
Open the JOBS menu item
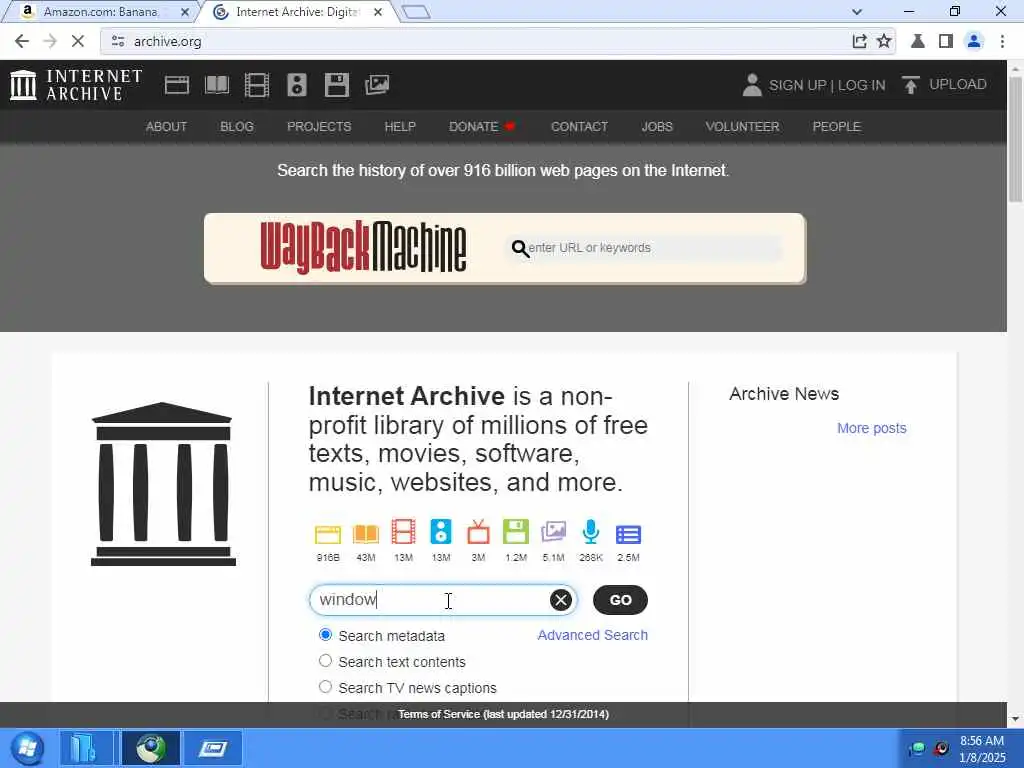[x=656, y=127]
